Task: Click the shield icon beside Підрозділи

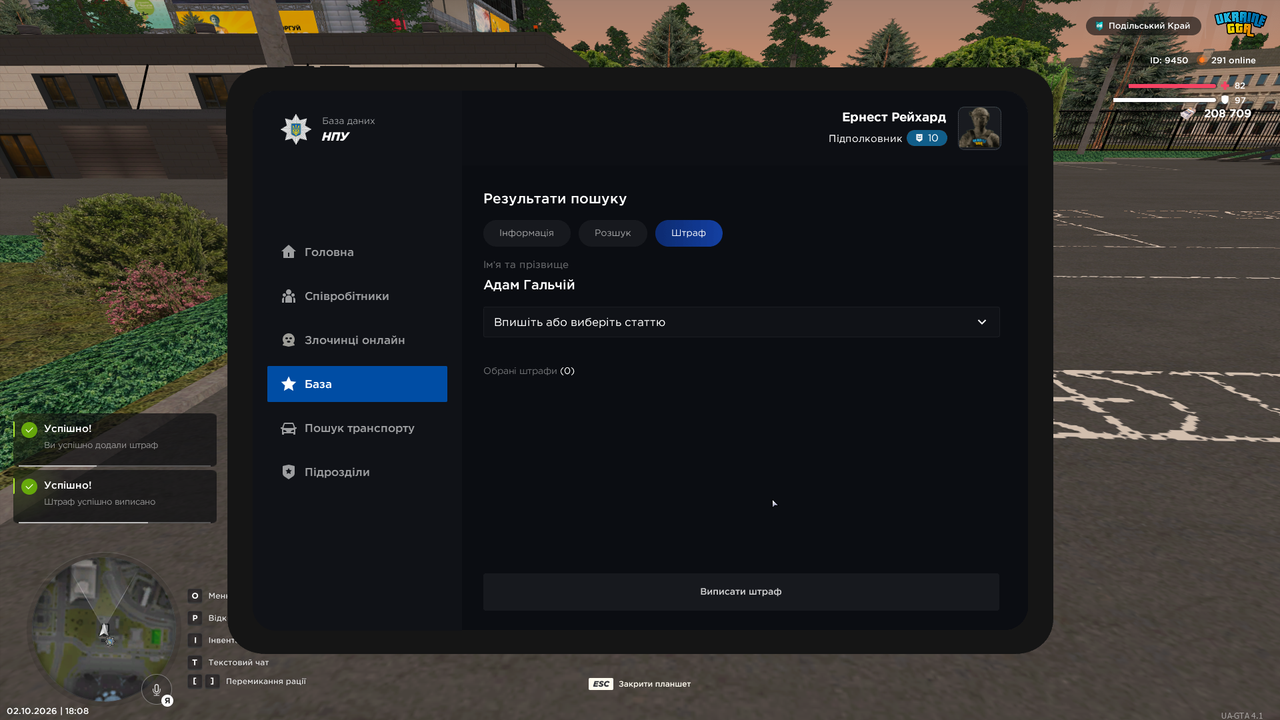Action: pos(289,472)
